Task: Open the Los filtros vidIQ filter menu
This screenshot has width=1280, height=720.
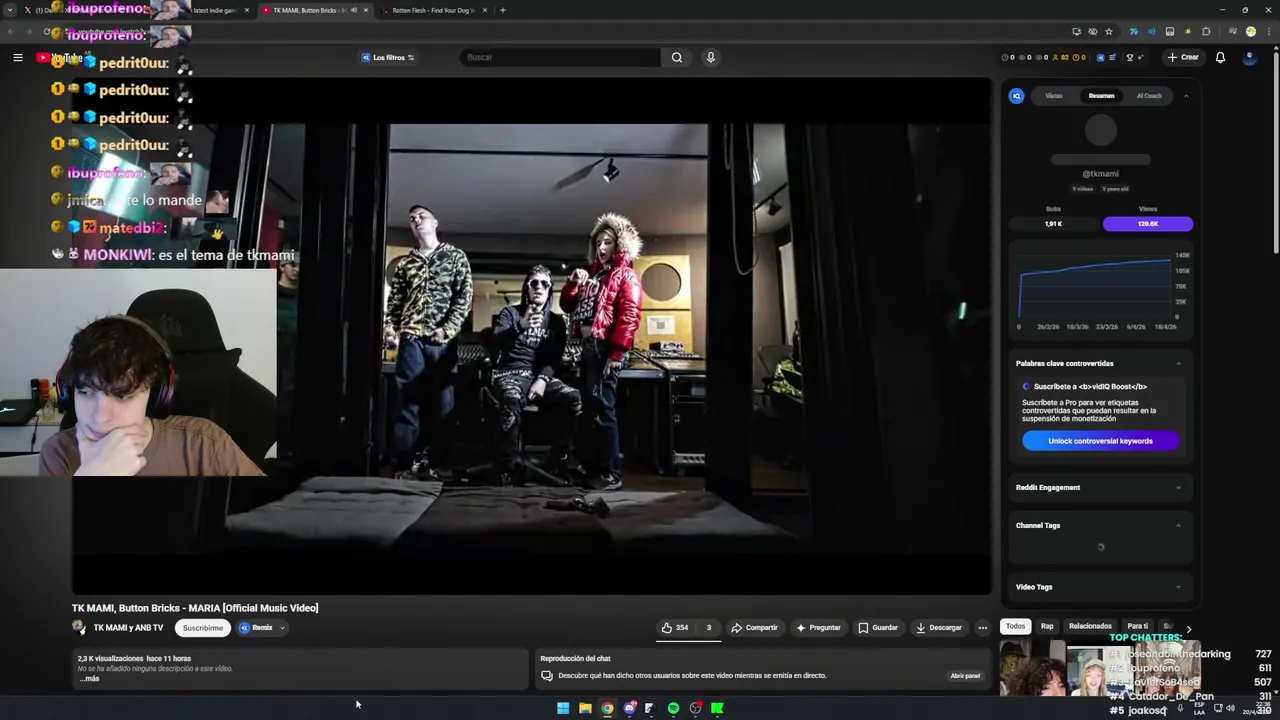Action: tap(388, 57)
